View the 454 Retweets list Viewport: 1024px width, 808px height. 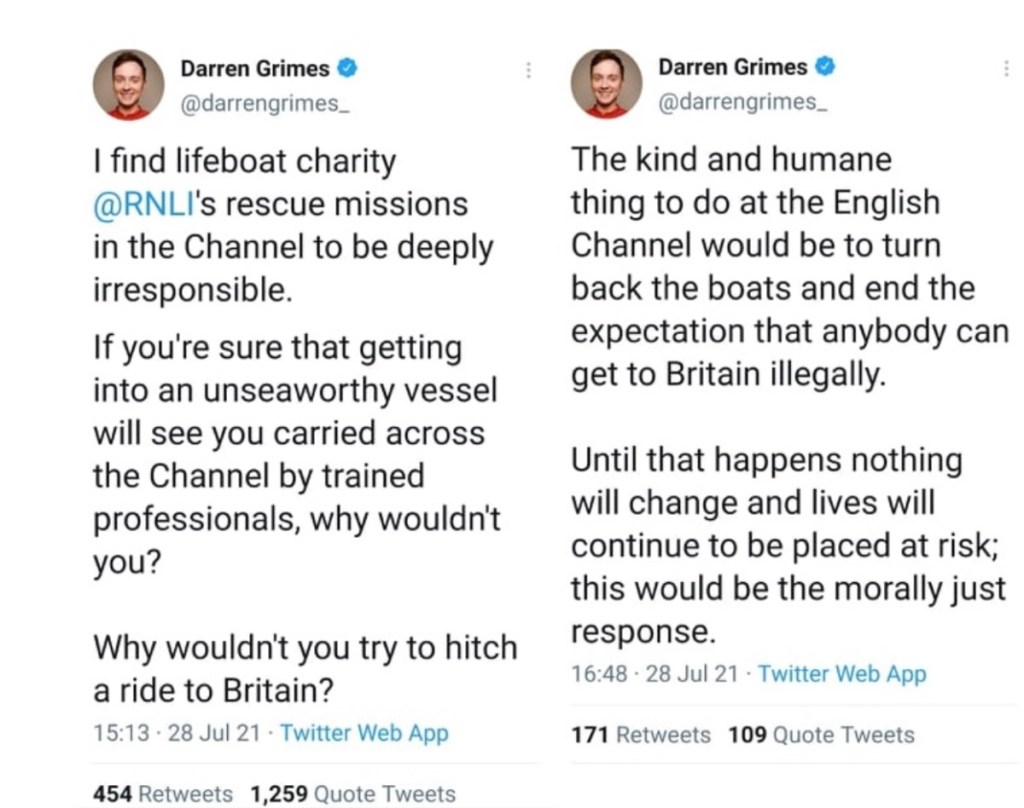coord(162,794)
